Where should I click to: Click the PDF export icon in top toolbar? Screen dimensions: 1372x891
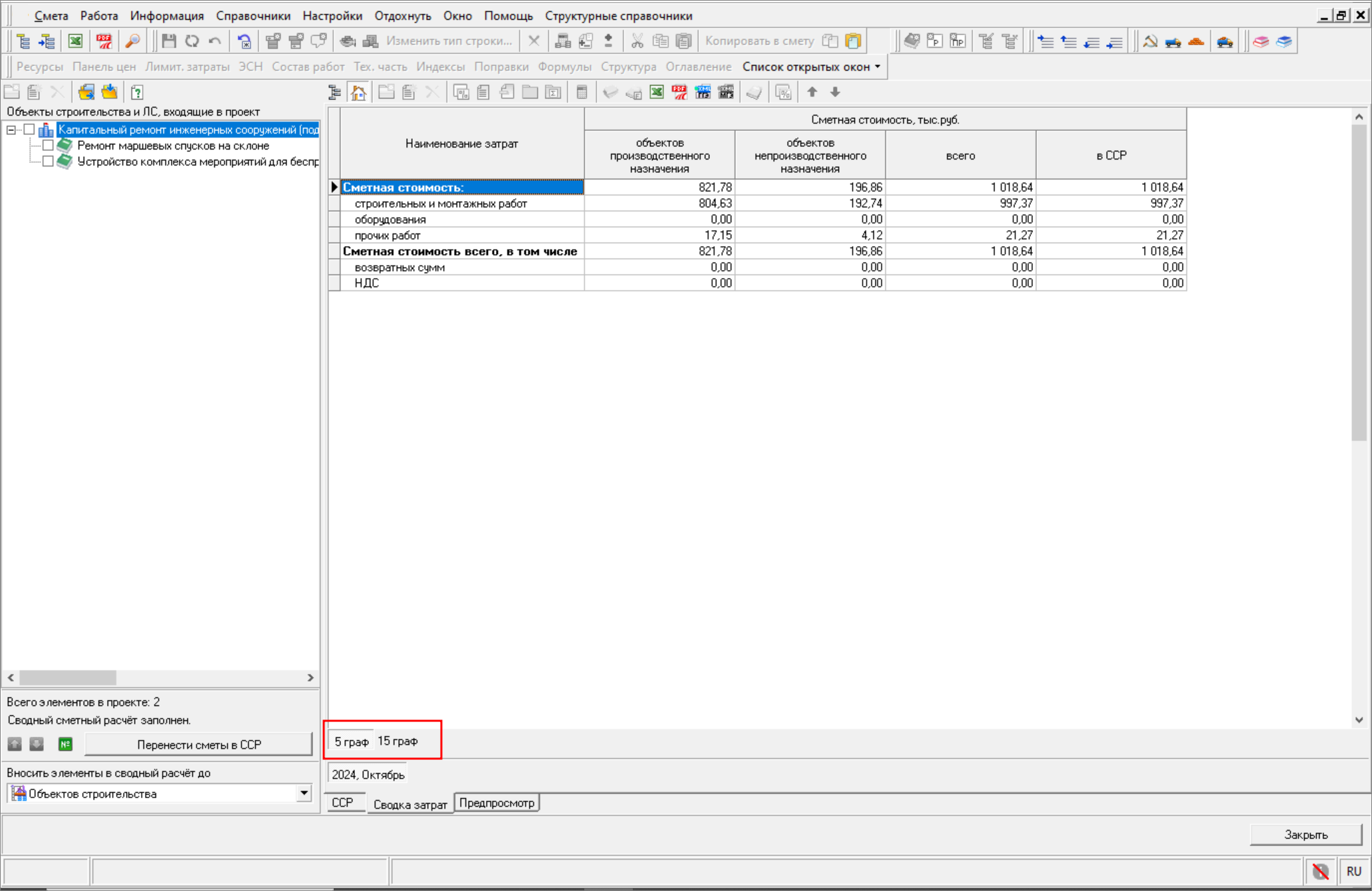tap(104, 41)
